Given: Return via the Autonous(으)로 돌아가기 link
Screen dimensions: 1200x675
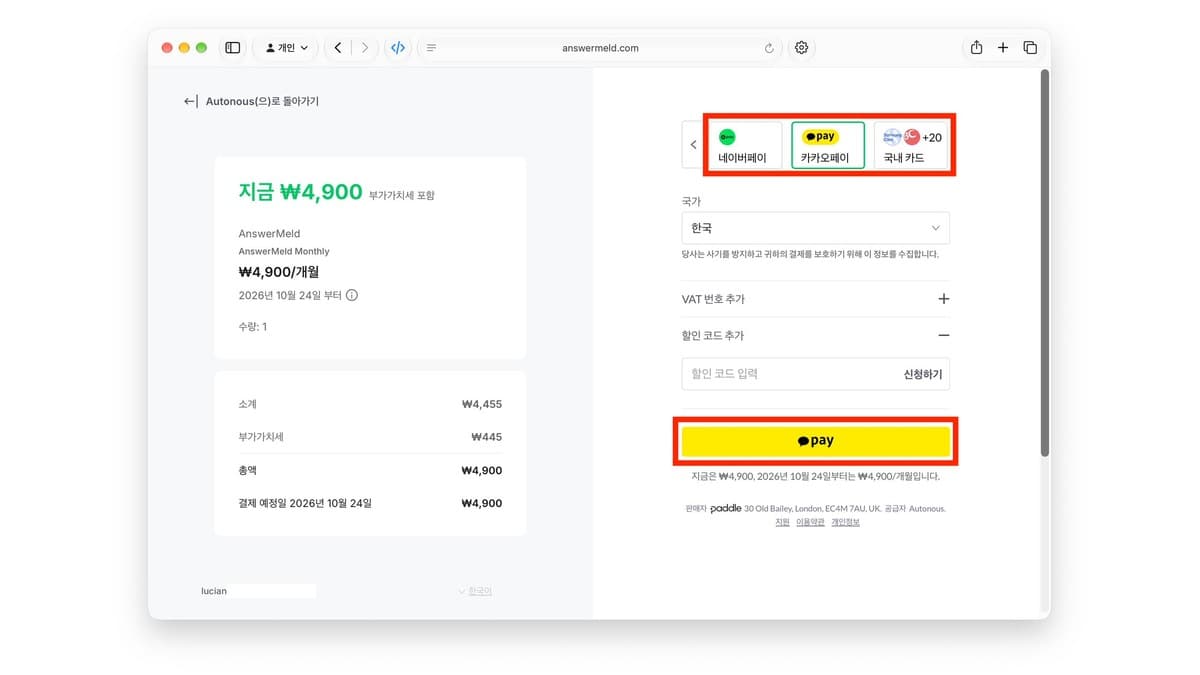Looking at the screenshot, I should (x=251, y=101).
